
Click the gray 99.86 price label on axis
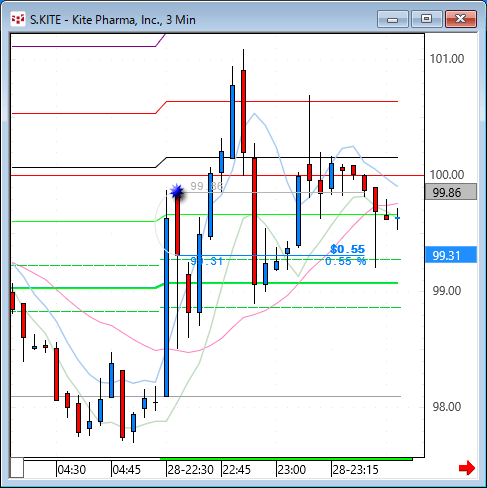coord(451,192)
